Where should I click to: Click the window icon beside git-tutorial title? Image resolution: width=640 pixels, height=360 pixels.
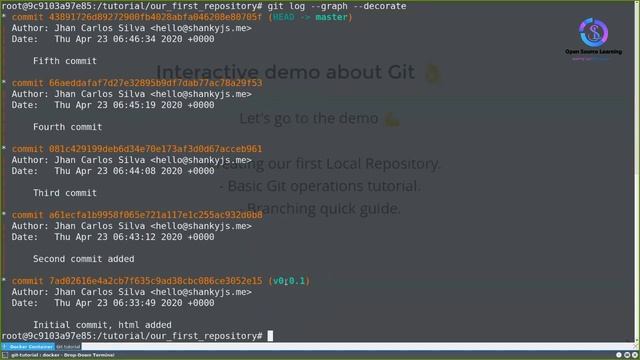(5, 356)
